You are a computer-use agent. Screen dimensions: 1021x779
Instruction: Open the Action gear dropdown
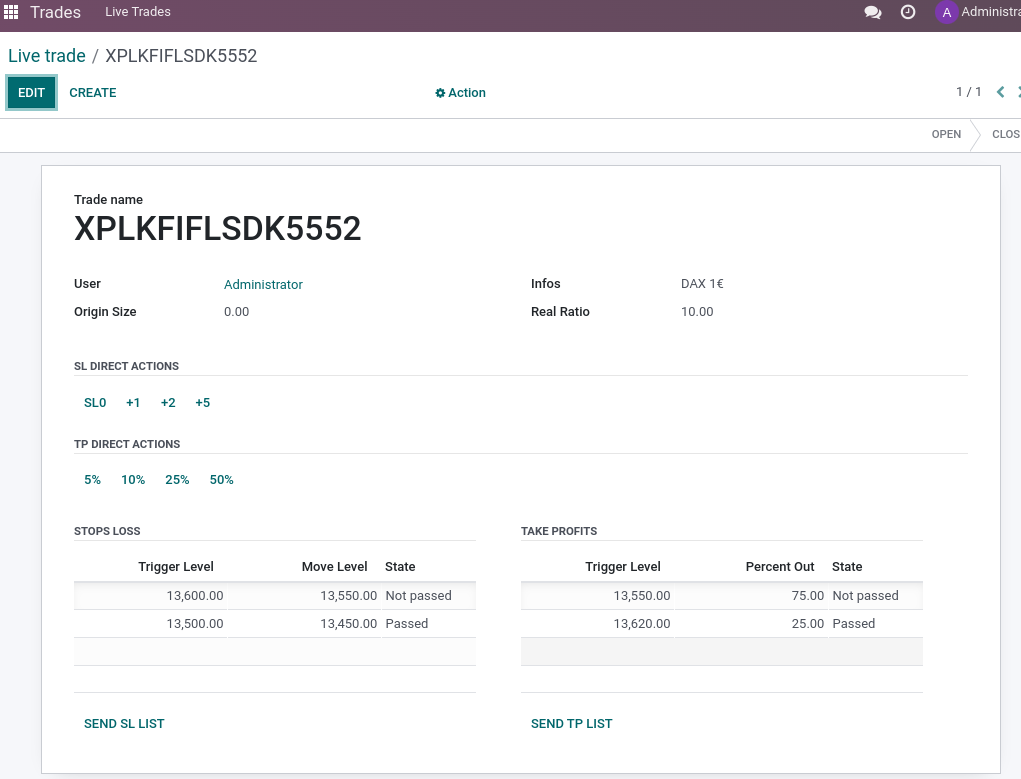460,92
